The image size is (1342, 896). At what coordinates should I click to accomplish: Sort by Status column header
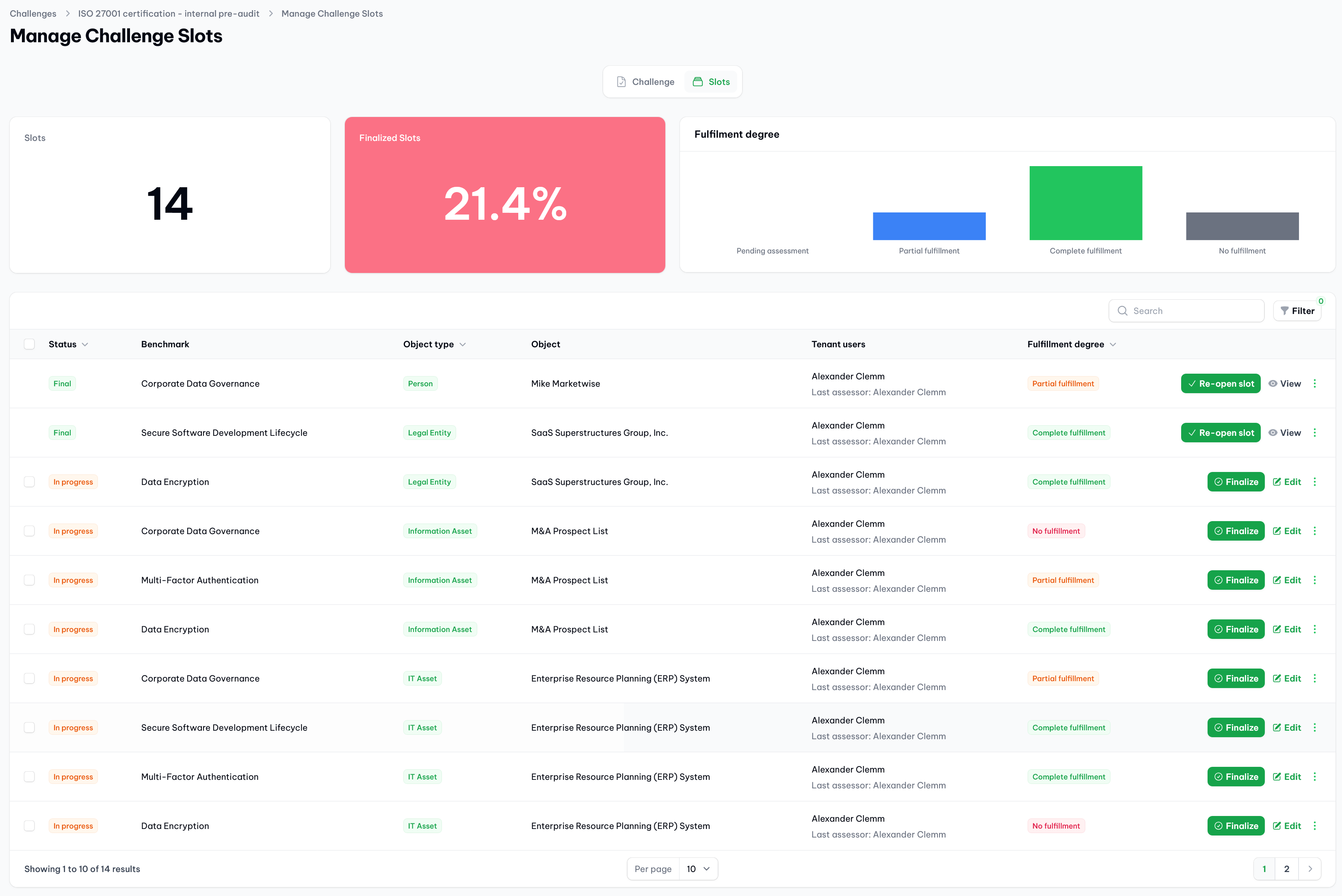click(68, 344)
